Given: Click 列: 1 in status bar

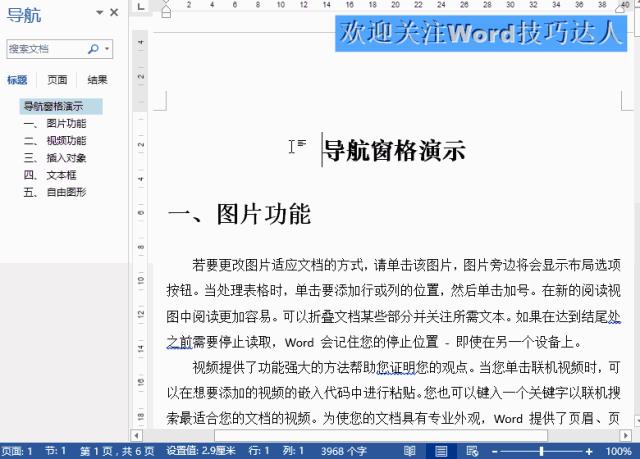Looking at the screenshot, I should [x=293, y=451].
